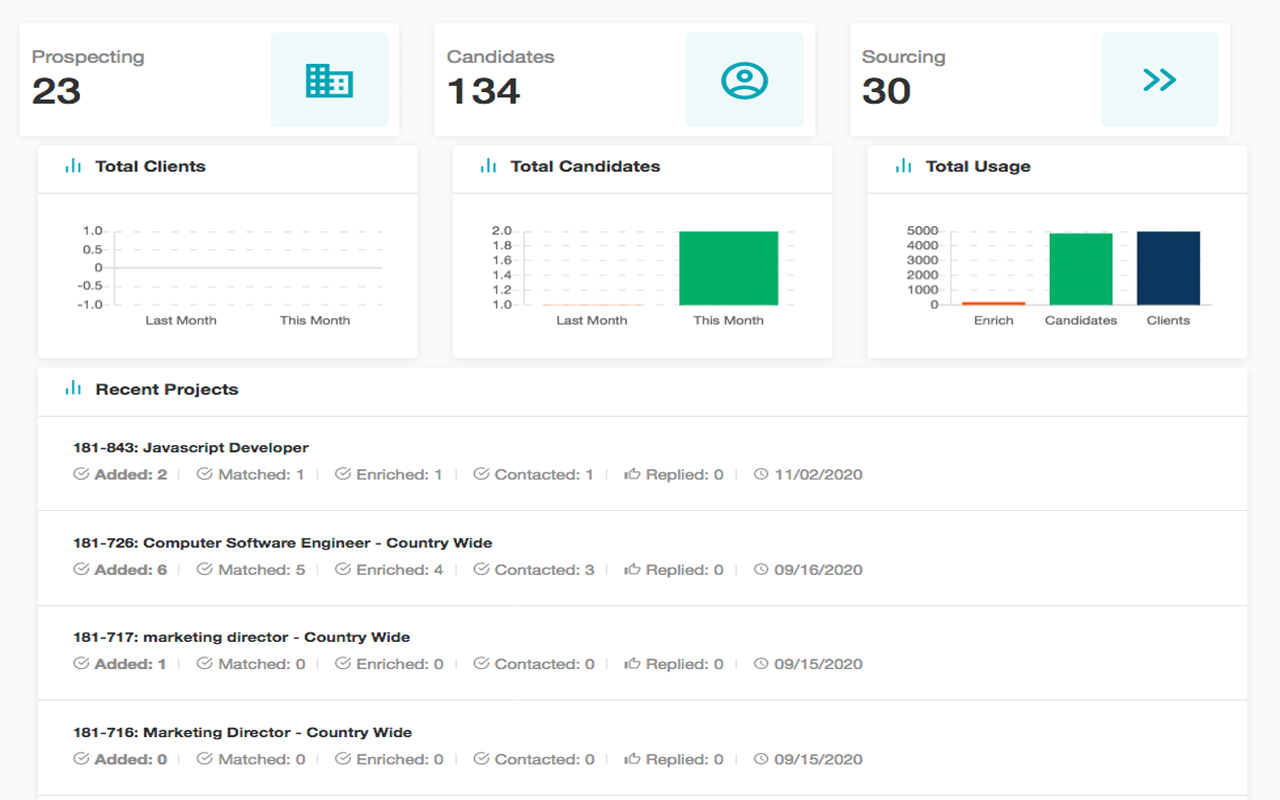Click 'Added: 0' in 181-716 Marketing Director row
Image resolution: width=1280 pixels, height=800 pixels.
131,759
